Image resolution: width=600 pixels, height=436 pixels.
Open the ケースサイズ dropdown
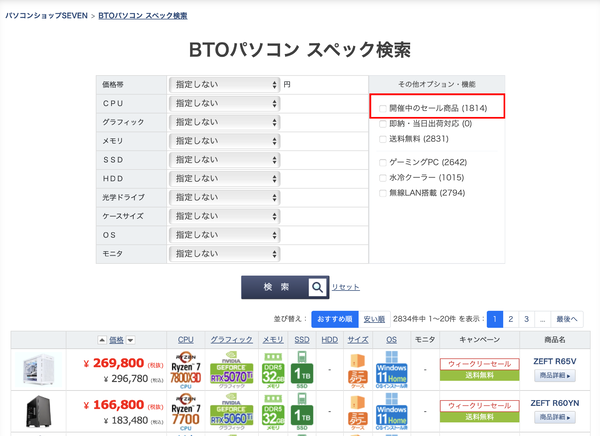point(225,216)
